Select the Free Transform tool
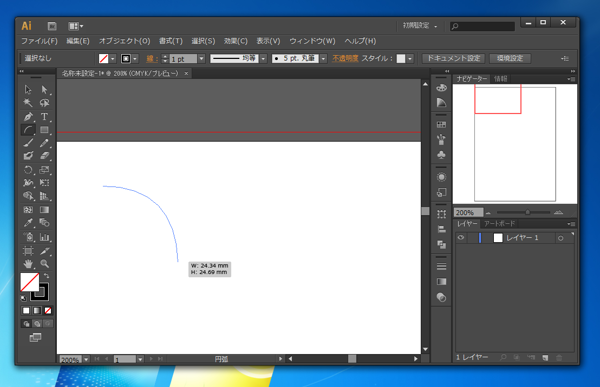The width and height of the screenshot is (600, 387). [x=44, y=183]
